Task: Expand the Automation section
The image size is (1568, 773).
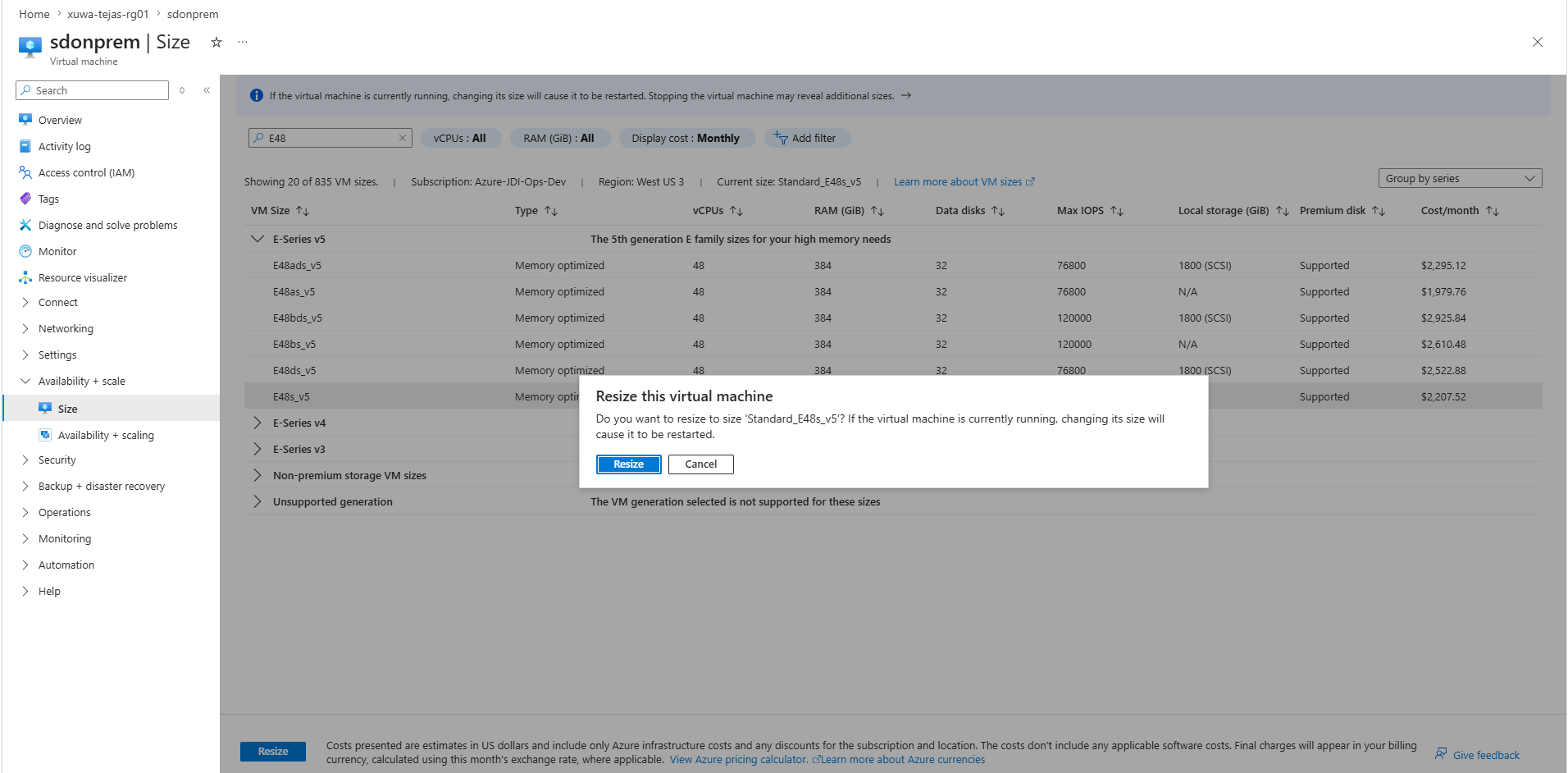Action: (x=66, y=565)
